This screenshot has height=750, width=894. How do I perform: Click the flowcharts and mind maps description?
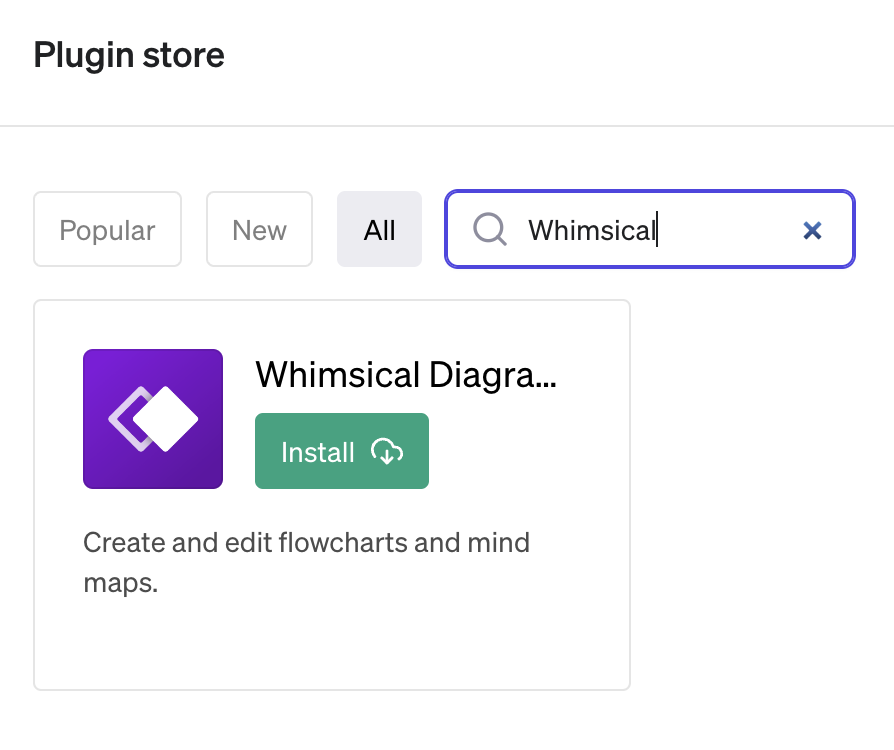click(x=307, y=562)
